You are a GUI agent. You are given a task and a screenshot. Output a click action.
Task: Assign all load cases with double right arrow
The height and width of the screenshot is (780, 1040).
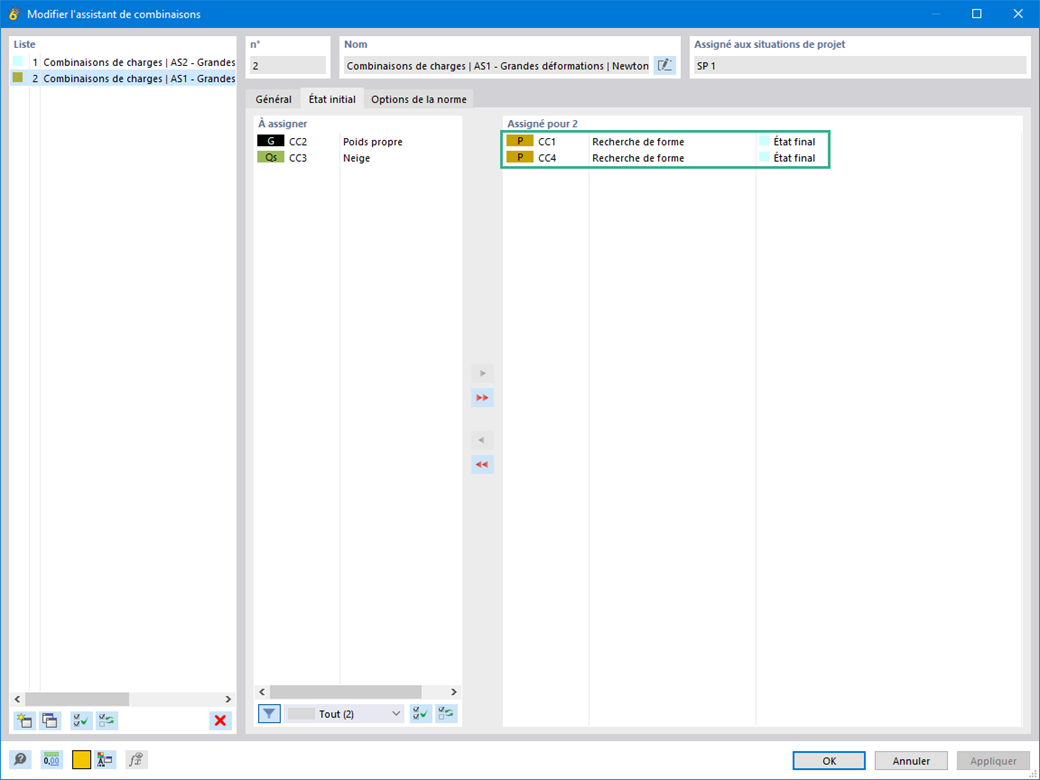tap(482, 398)
